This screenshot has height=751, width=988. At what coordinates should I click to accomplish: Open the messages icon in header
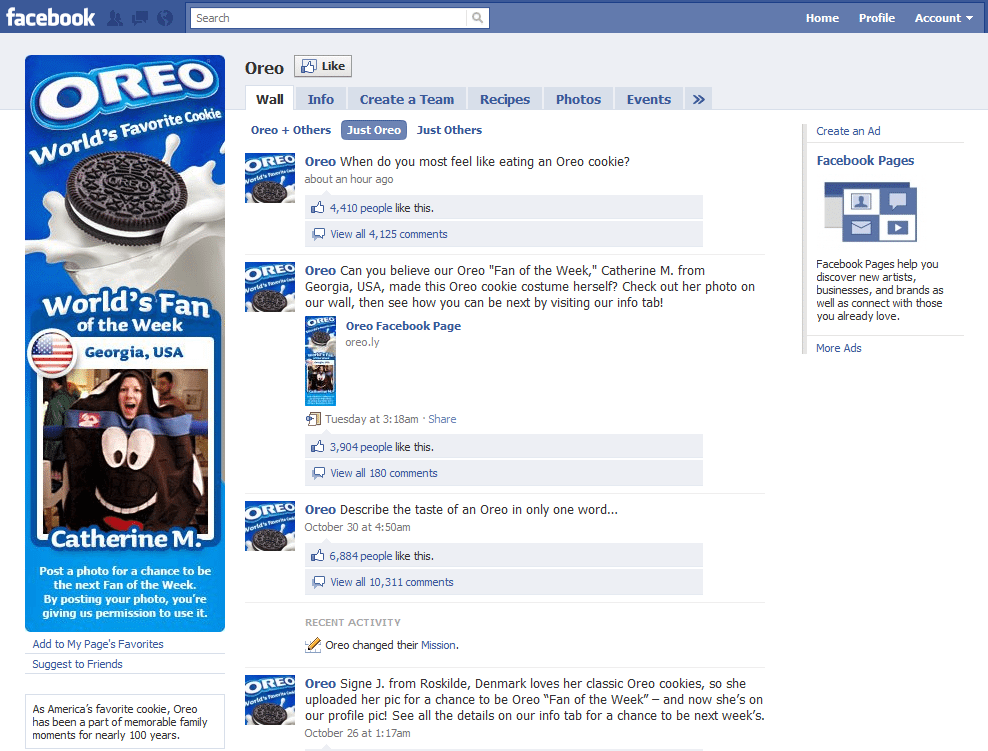pyautogui.click(x=139, y=18)
